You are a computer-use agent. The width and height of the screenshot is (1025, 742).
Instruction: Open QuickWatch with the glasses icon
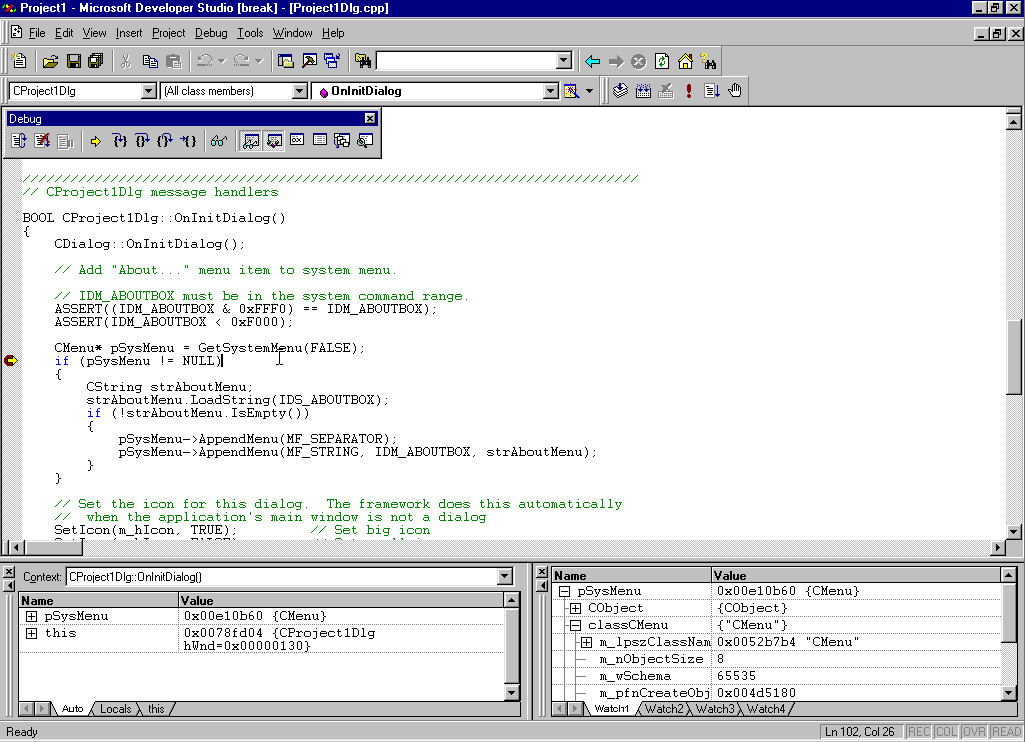(x=219, y=141)
